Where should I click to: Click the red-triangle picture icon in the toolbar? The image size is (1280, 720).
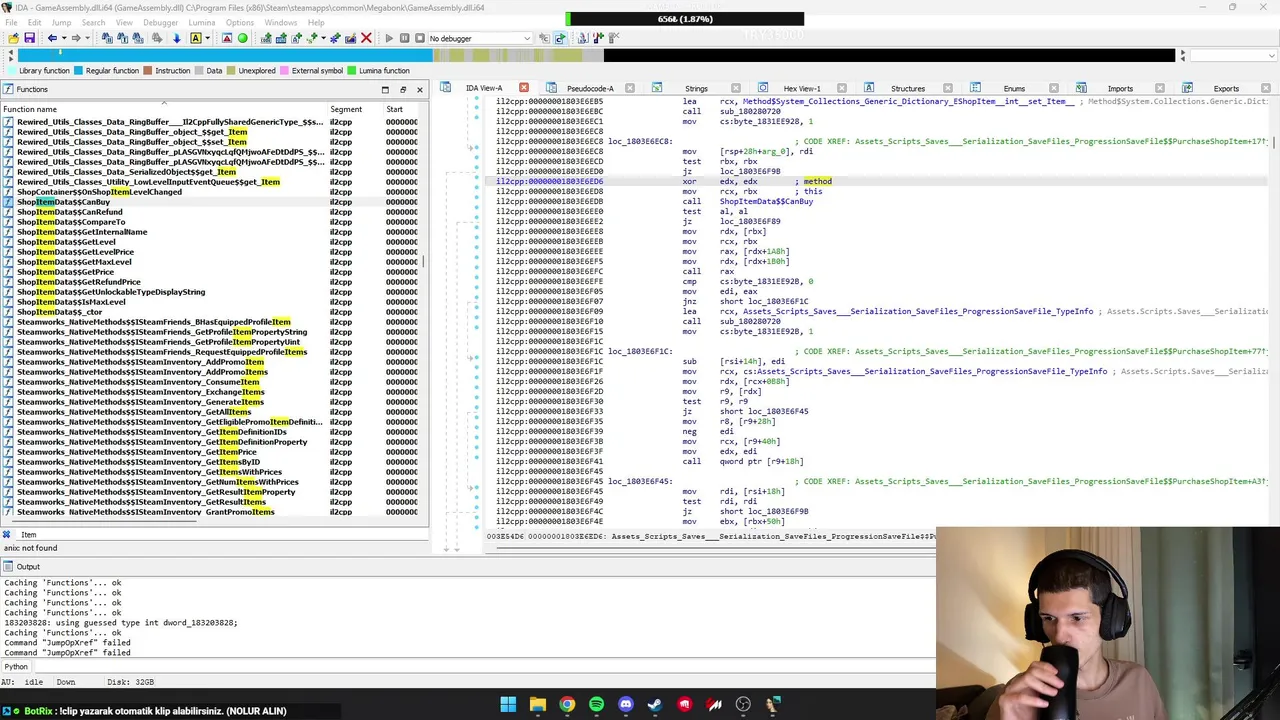pos(227,38)
